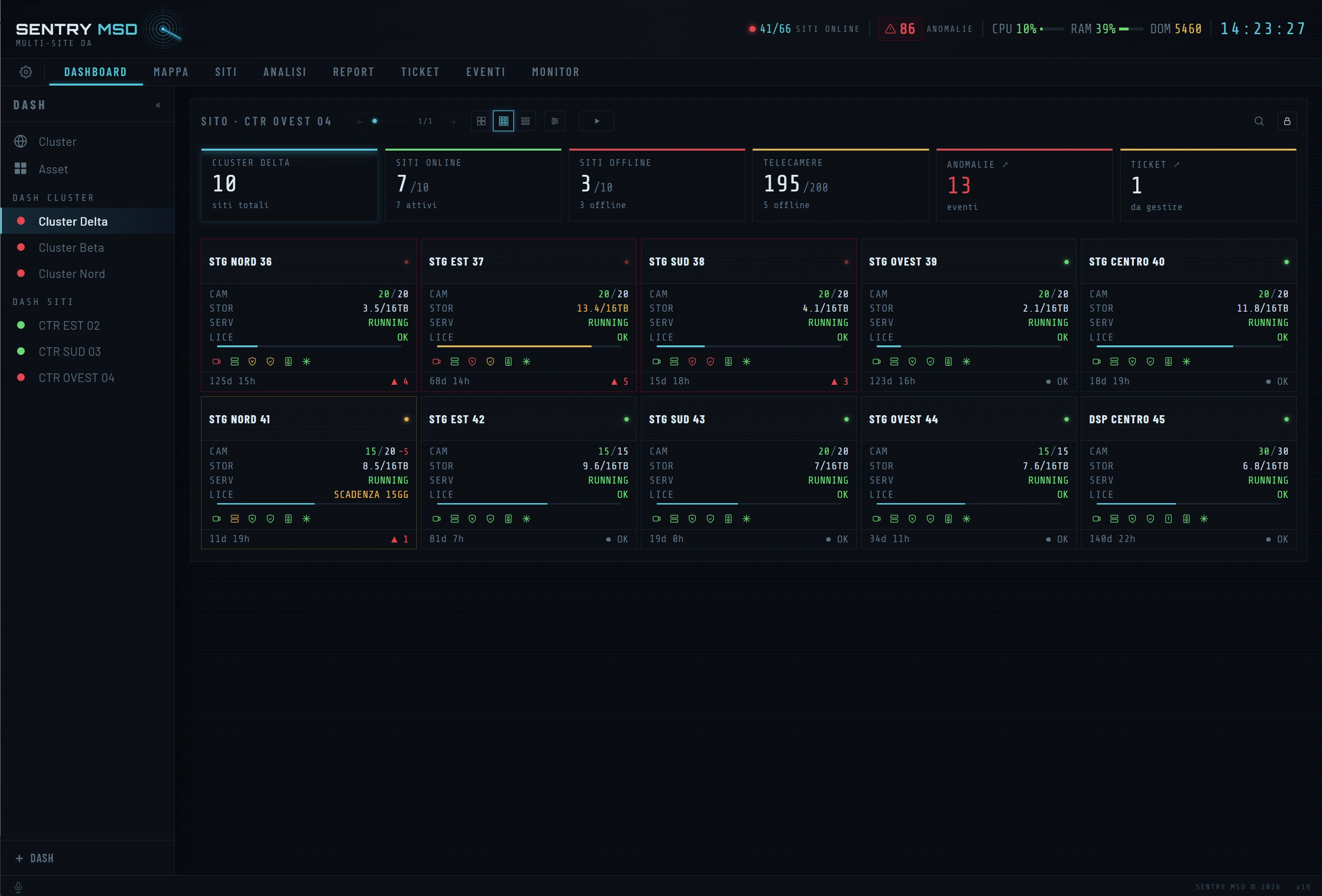
Task: Open the Asset grid item
Action: 87,169
